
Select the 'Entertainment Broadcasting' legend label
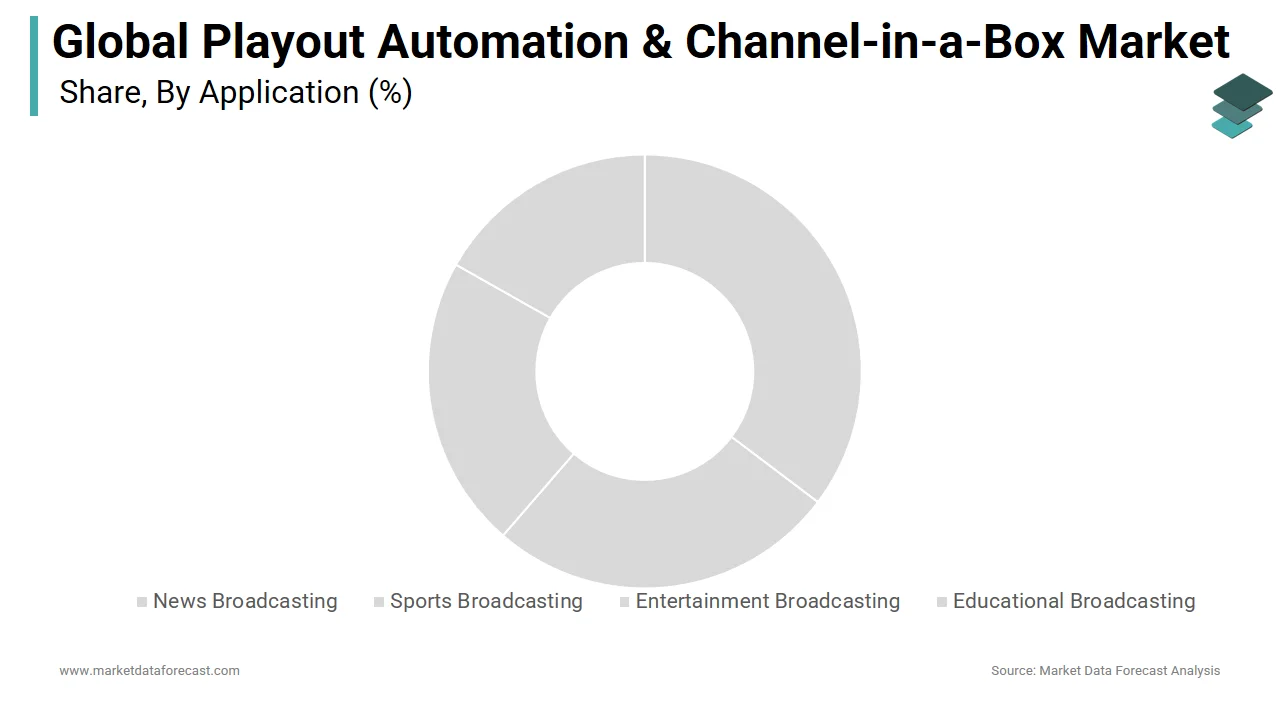(x=768, y=601)
